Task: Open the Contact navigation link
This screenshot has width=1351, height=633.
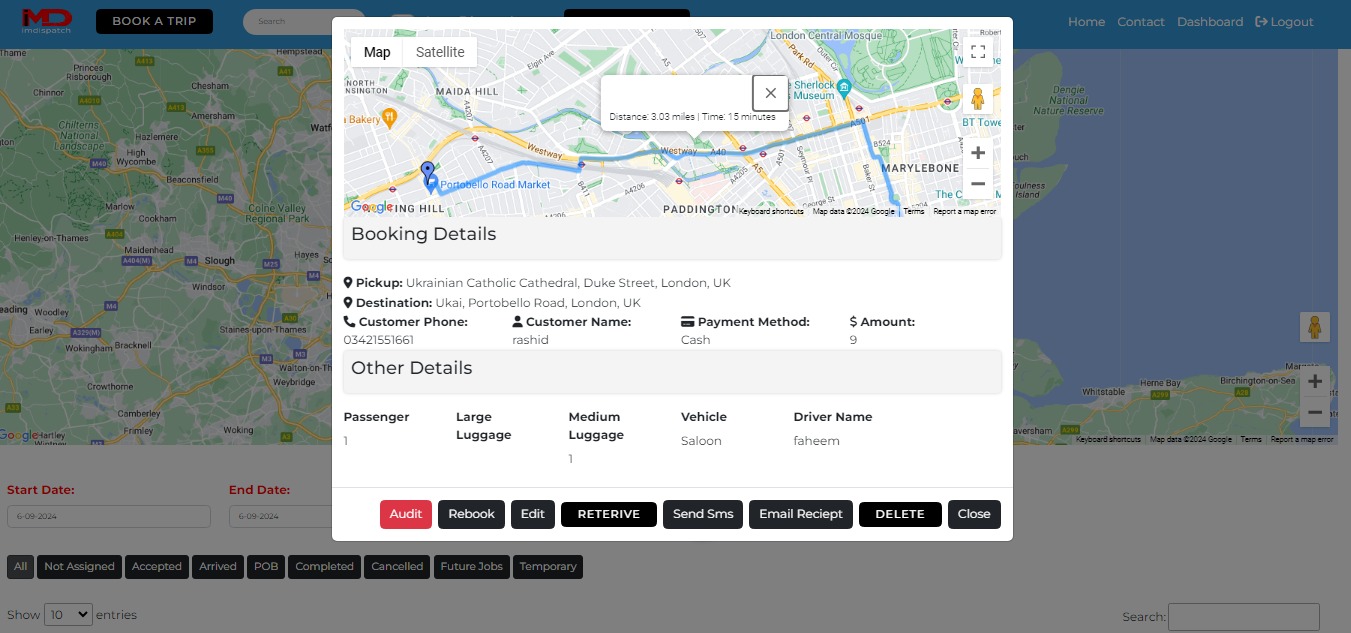Action: [x=1141, y=22]
